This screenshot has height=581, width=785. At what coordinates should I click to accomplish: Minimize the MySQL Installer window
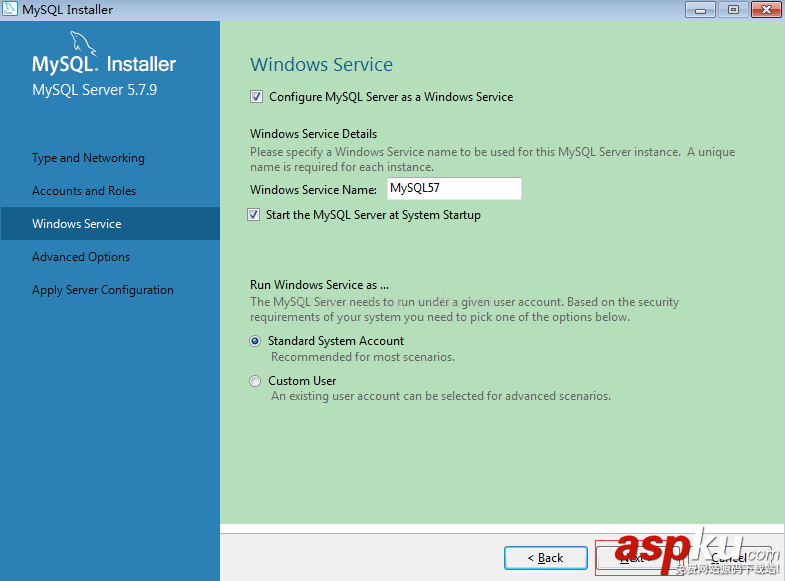point(700,10)
